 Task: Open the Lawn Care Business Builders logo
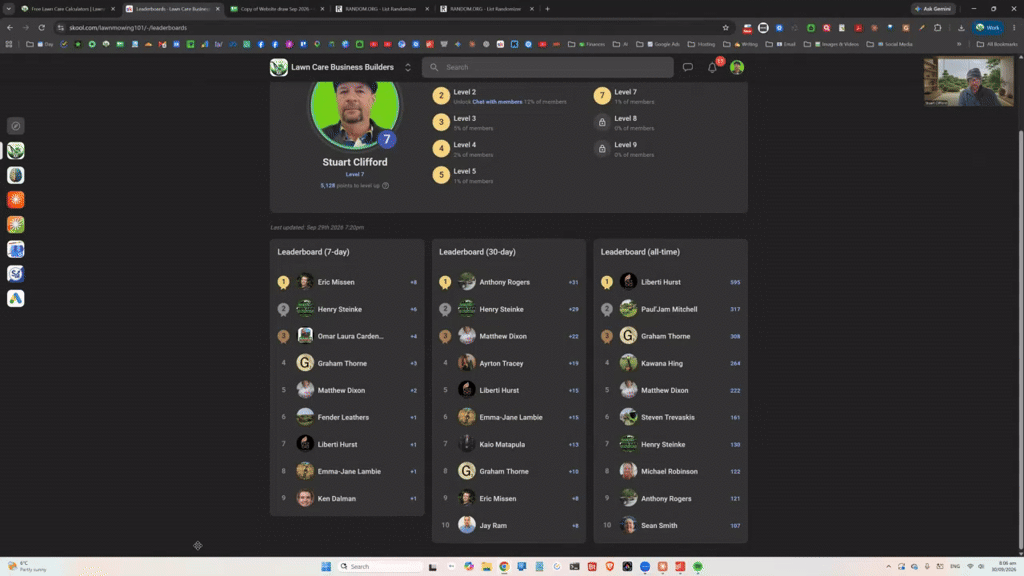pyautogui.click(x=279, y=67)
